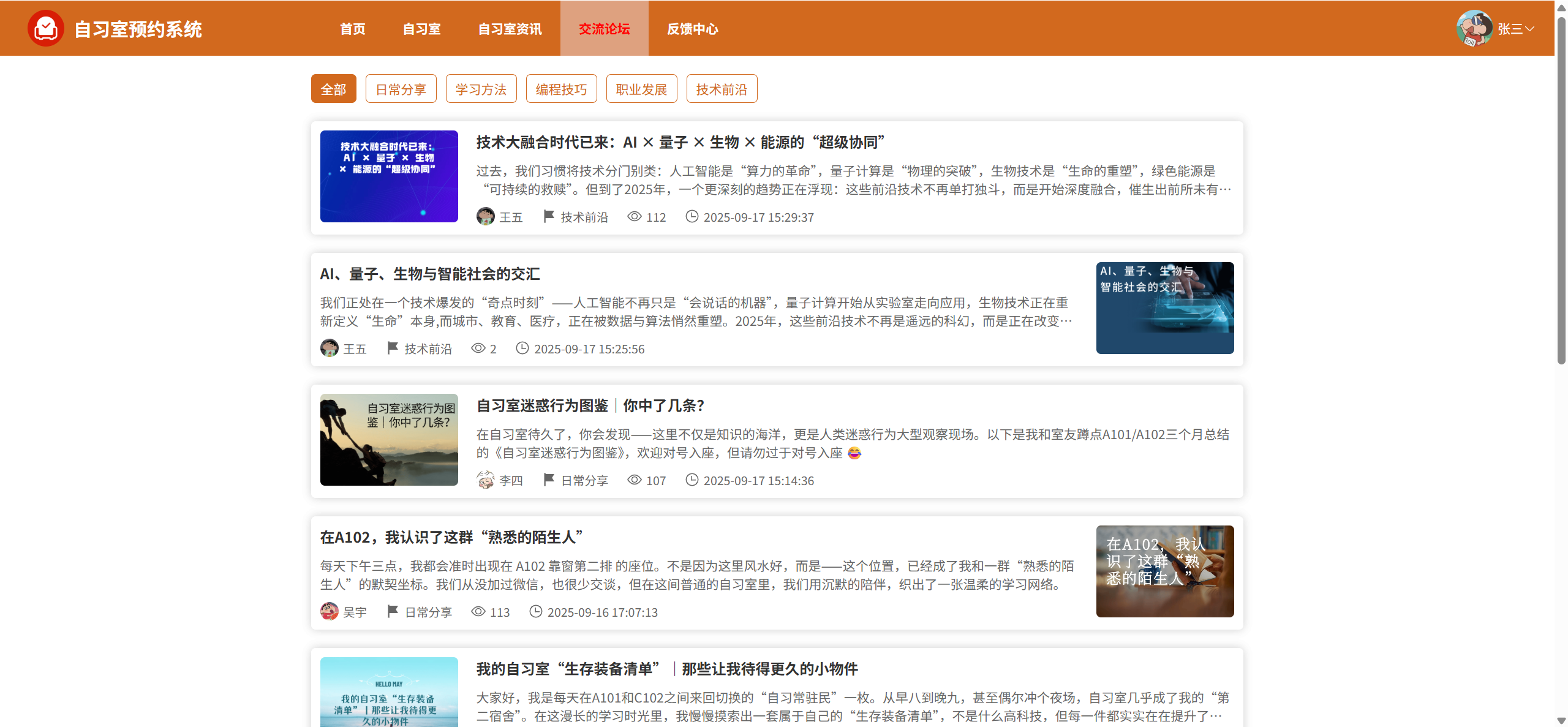
Task: Click Li Si's avatar on 迷惑行为 post
Action: (x=485, y=480)
